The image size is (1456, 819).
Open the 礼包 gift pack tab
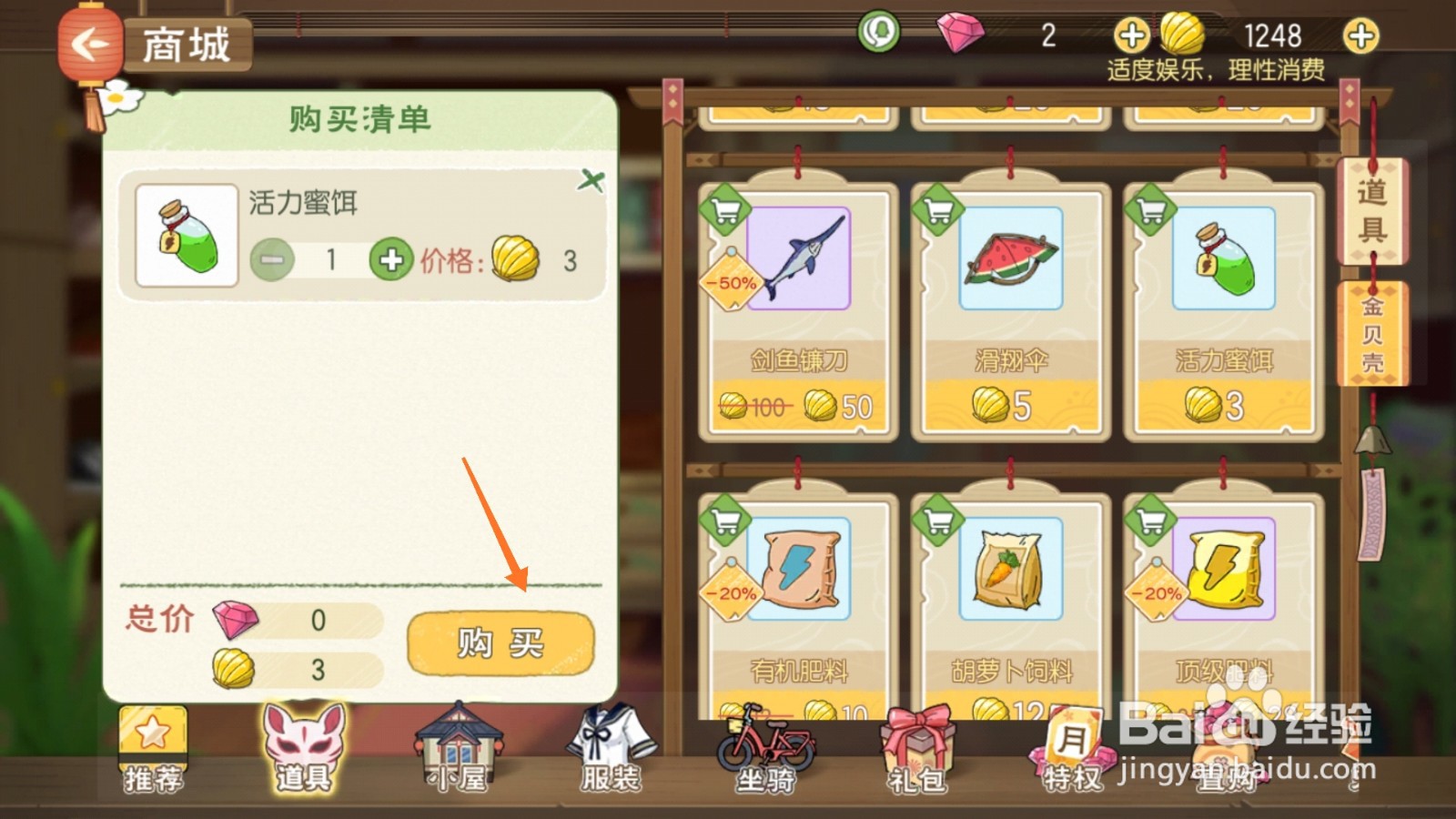click(917, 750)
